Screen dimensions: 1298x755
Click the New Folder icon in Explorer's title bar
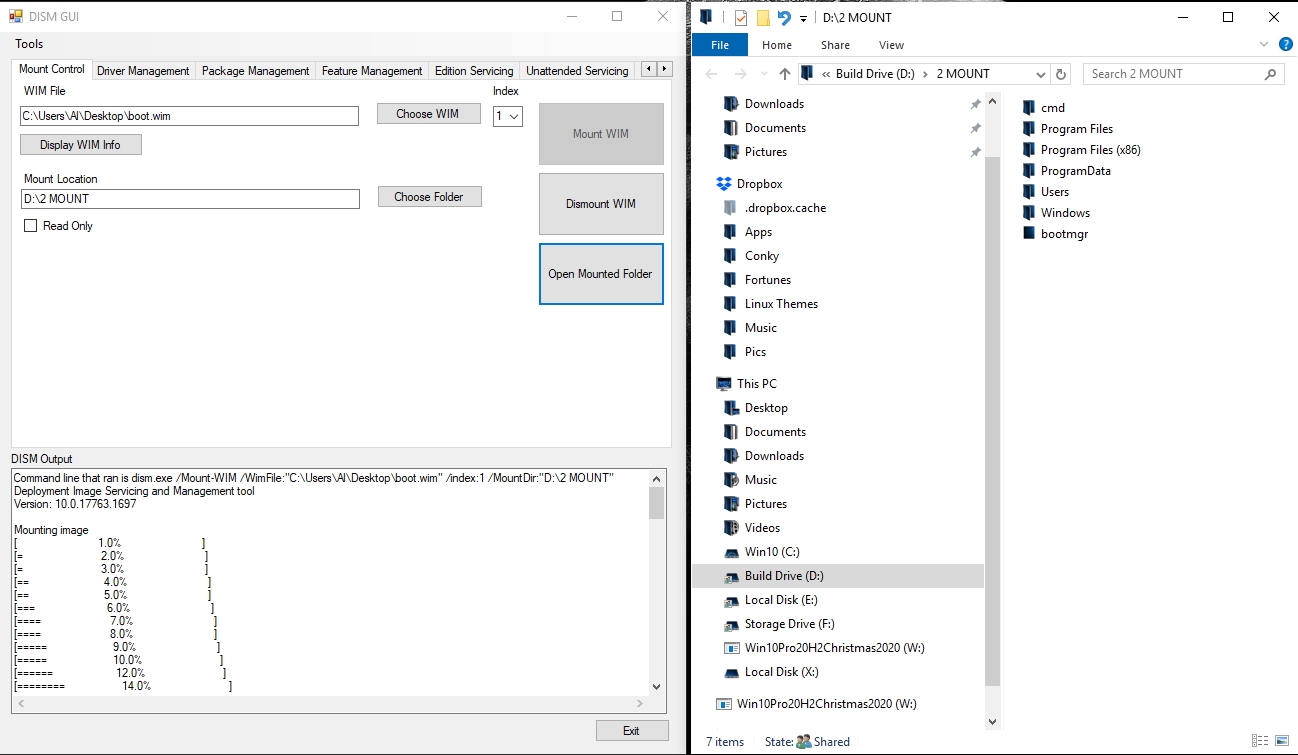click(763, 18)
